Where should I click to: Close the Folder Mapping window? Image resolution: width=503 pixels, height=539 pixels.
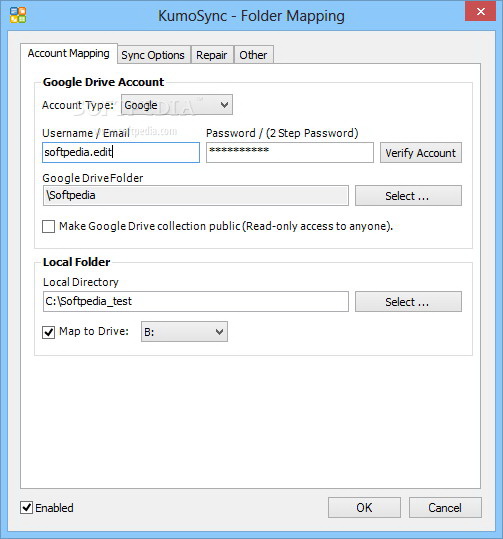click(x=480, y=11)
